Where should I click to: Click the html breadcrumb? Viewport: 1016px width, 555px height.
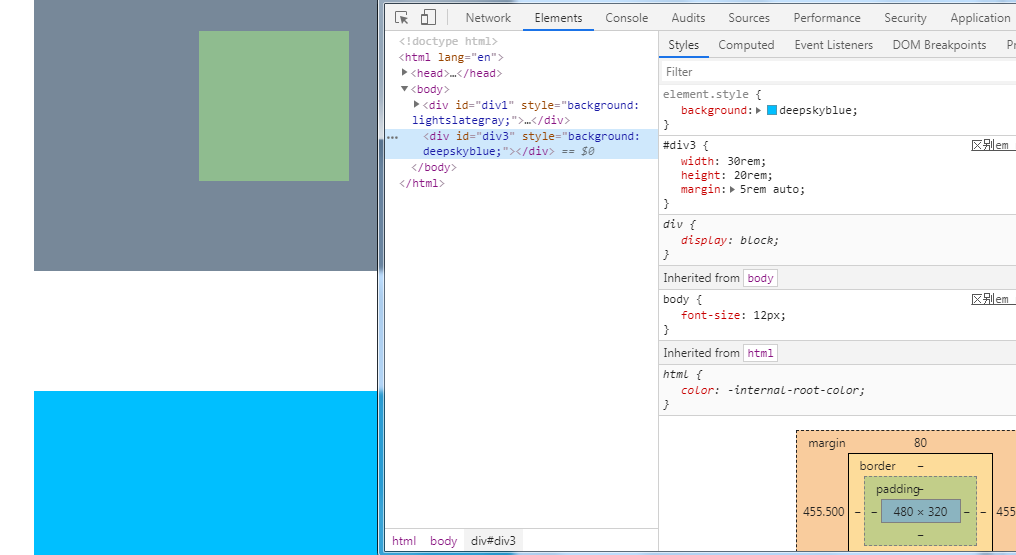pyautogui.click(x=404, y=541)
